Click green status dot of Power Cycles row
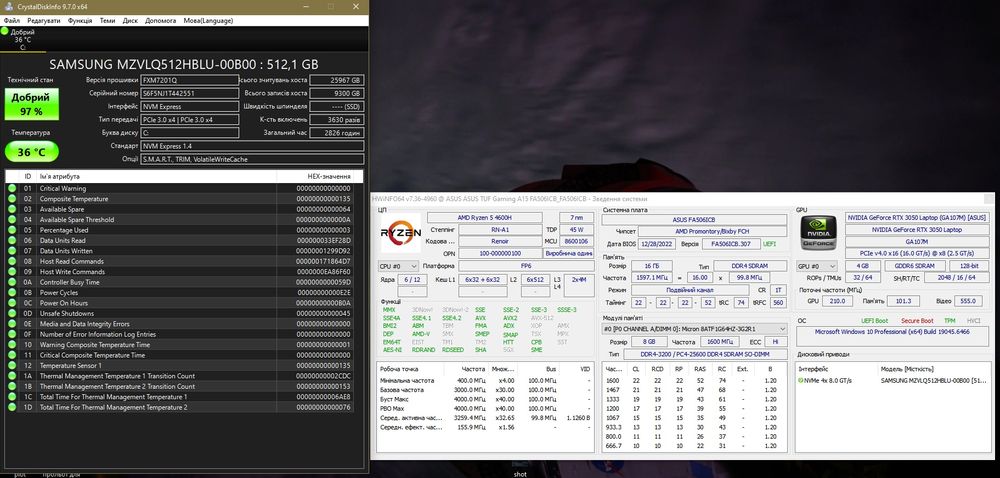 coord(11,293)
